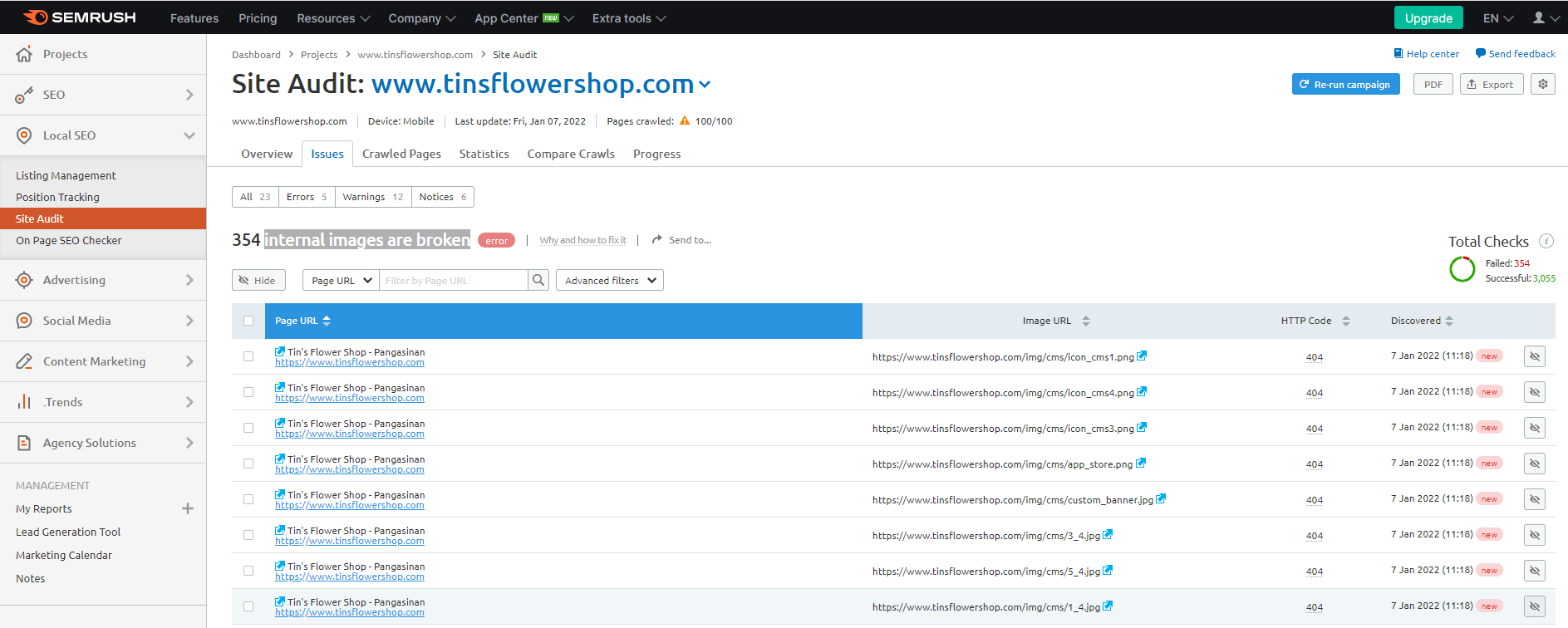Hide the custom_banner.jpg issue row
1568x628 pixels.
1535,499
